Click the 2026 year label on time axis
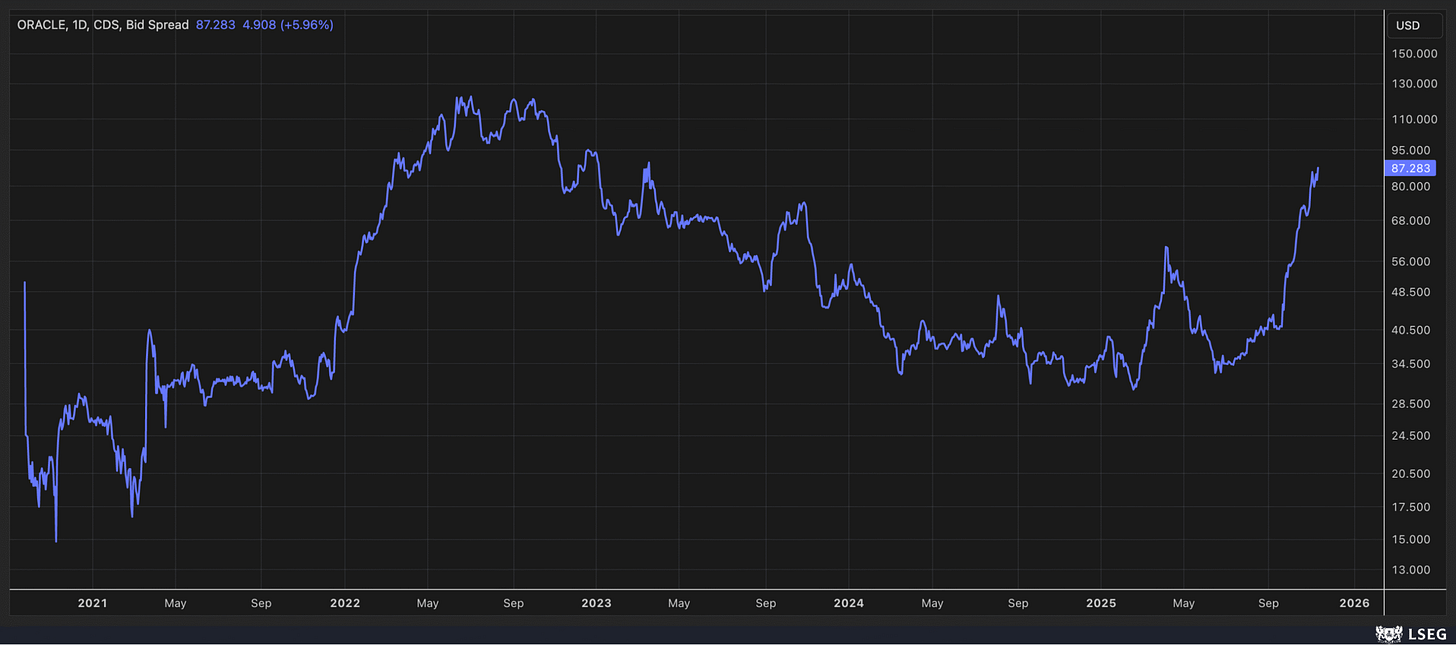Image resolution: width=1456 pixels, height=645 pixels. click(1354, 603)
